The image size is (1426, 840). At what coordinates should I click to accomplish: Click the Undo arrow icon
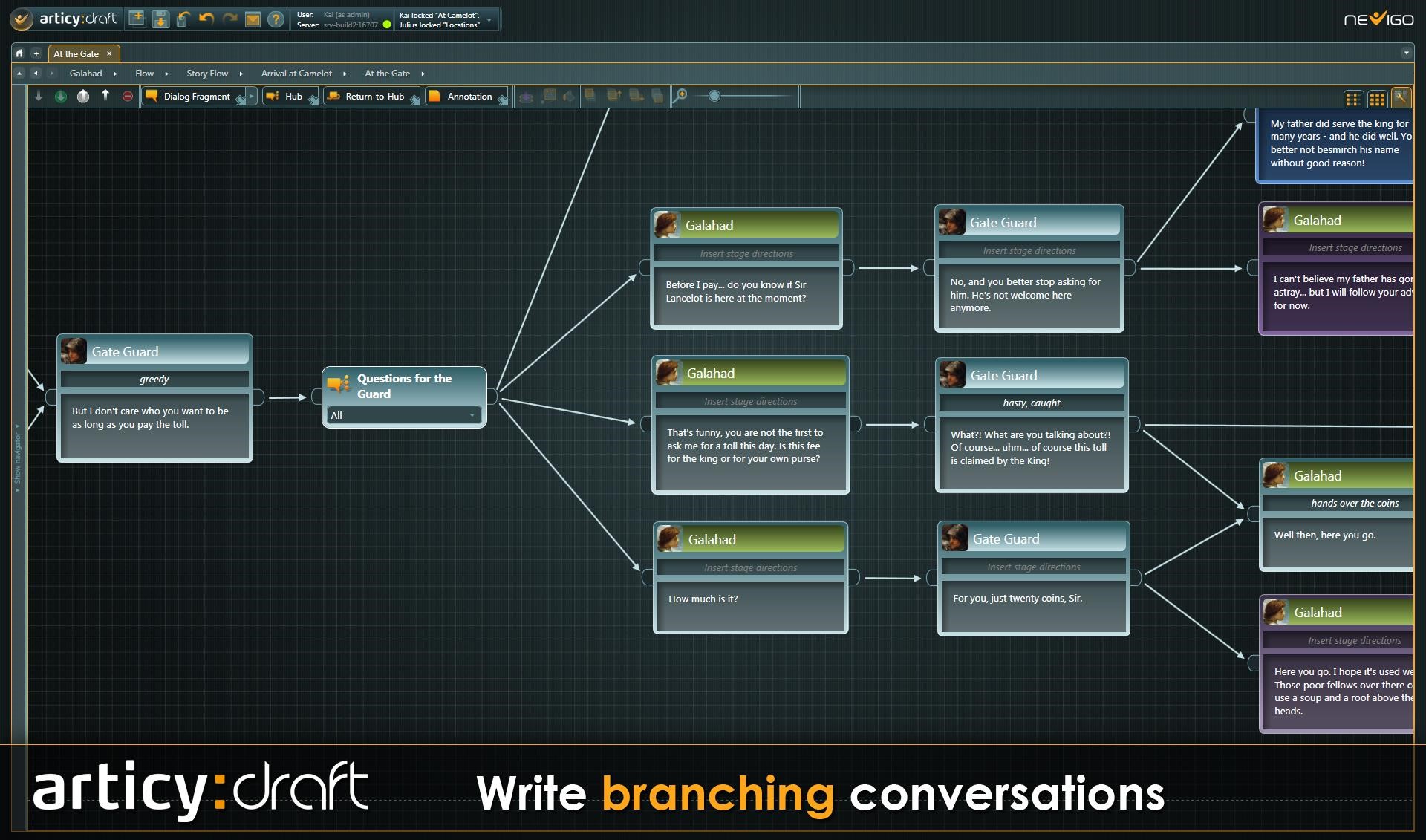[x=206, y=19]
